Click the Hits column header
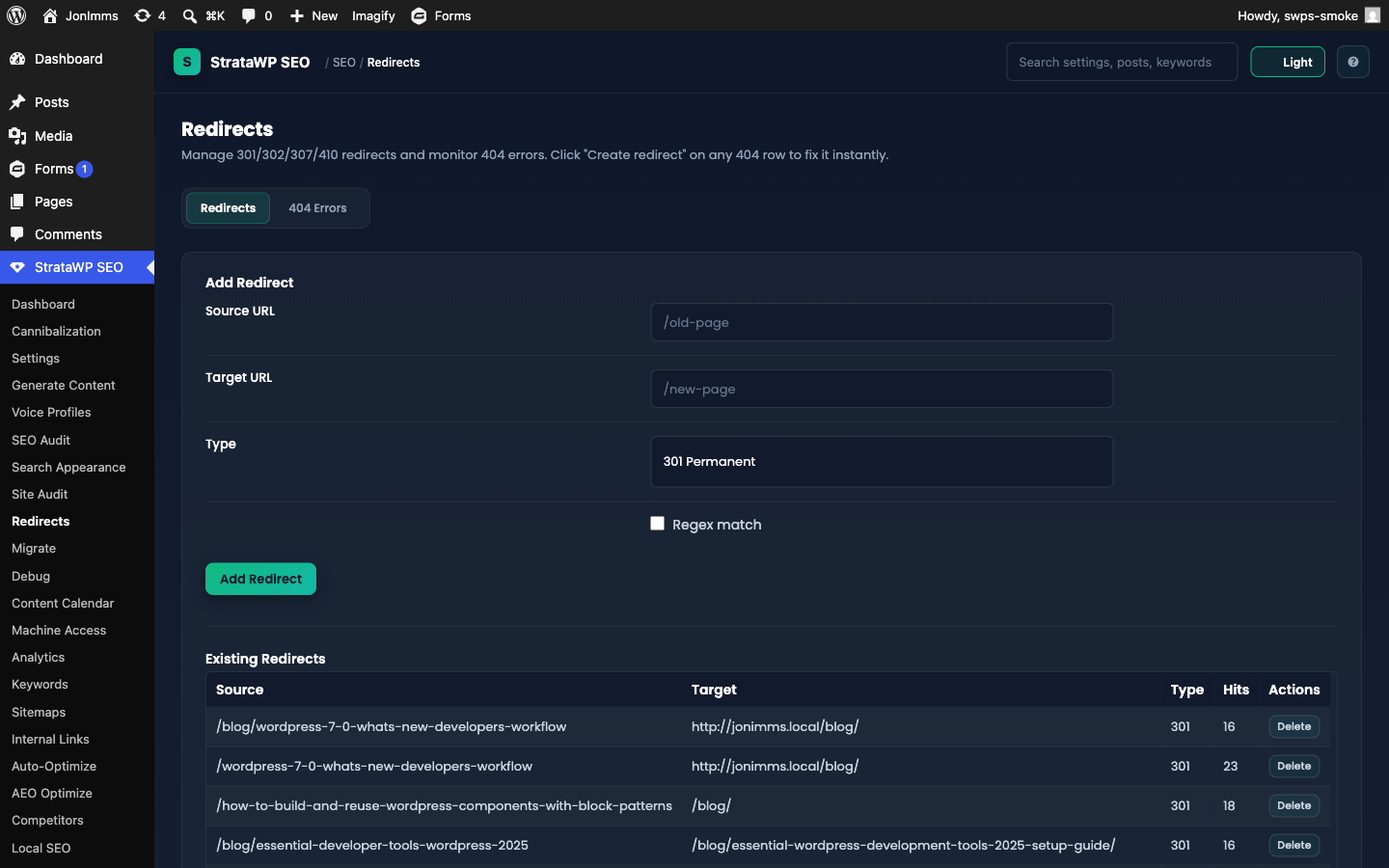1389x868 pixels. click(1236, 690)
